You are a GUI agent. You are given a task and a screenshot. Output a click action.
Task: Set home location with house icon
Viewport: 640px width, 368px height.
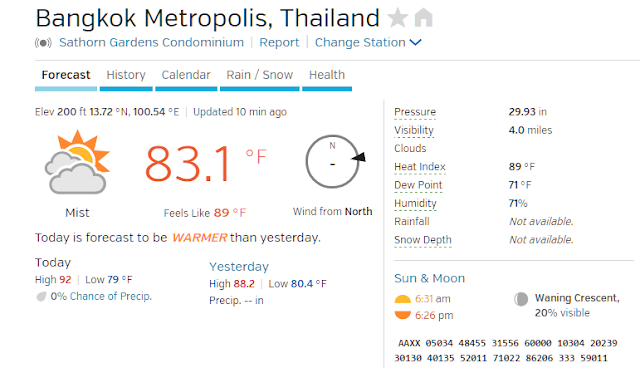click(x=423, y=18)
